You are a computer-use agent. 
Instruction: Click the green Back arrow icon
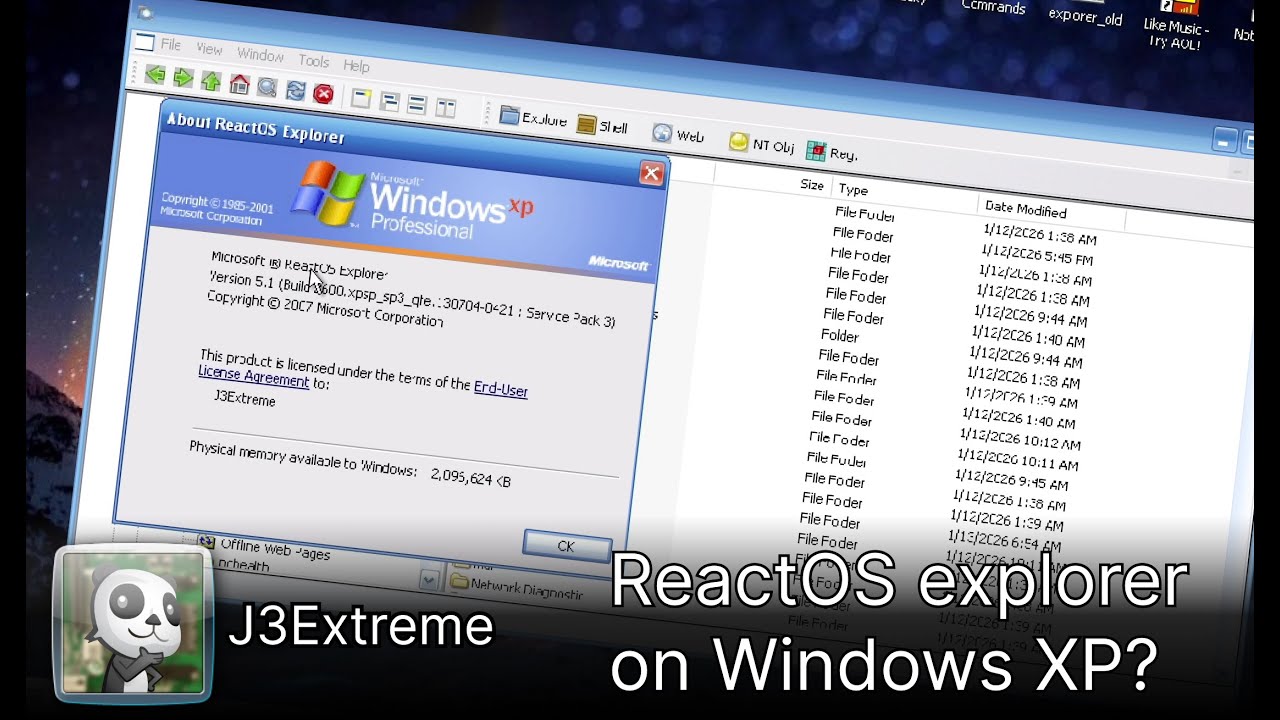pyautogui.click(x=154, y=74)
